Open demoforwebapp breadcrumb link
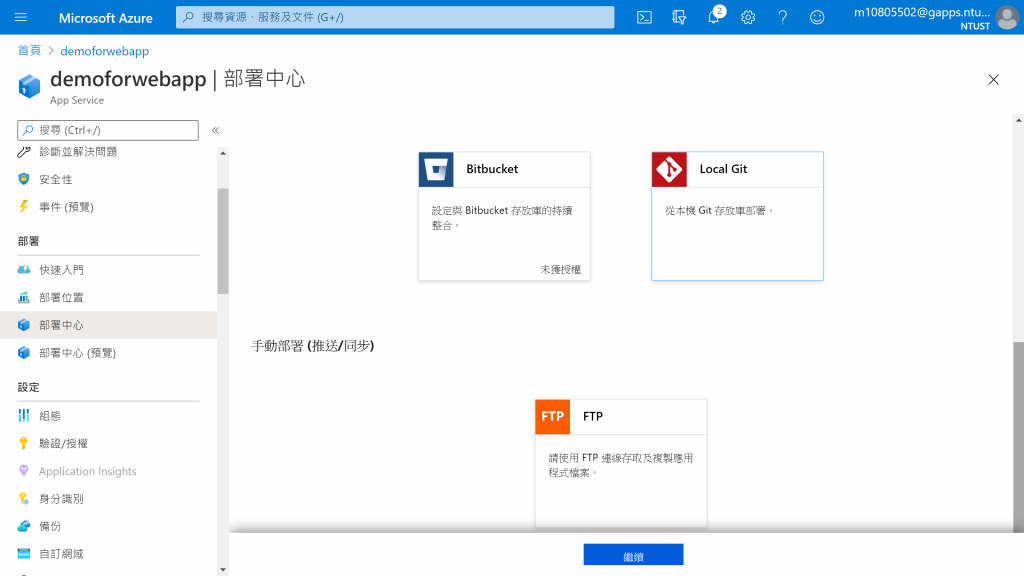The image size is (1024, 576). [104, 51]
